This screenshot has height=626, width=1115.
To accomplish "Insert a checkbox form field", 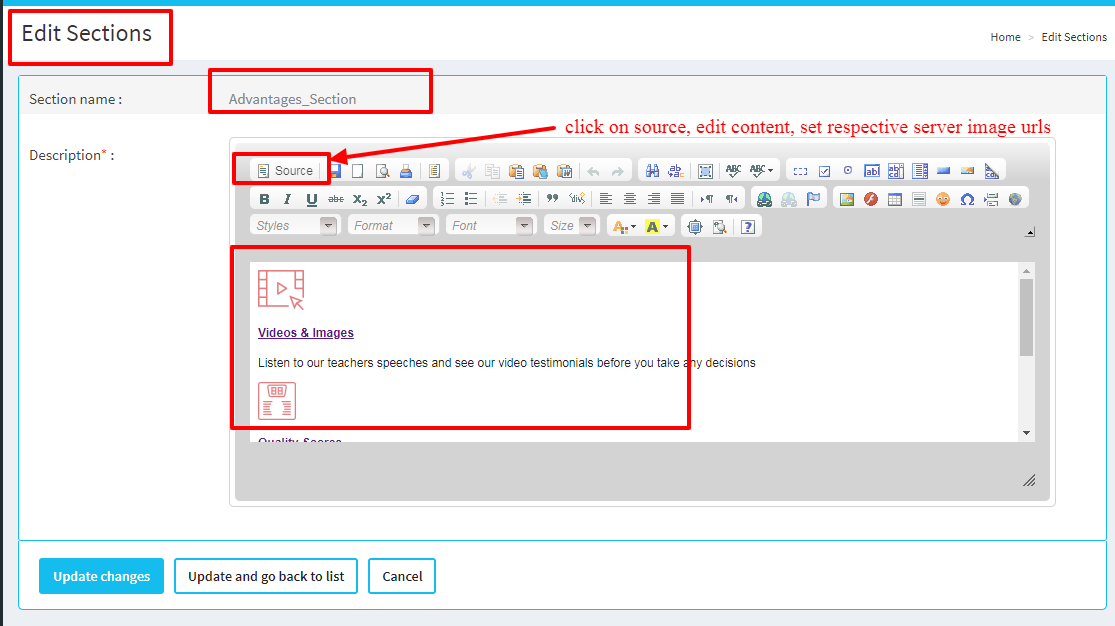I will click(x=824, y=171).
